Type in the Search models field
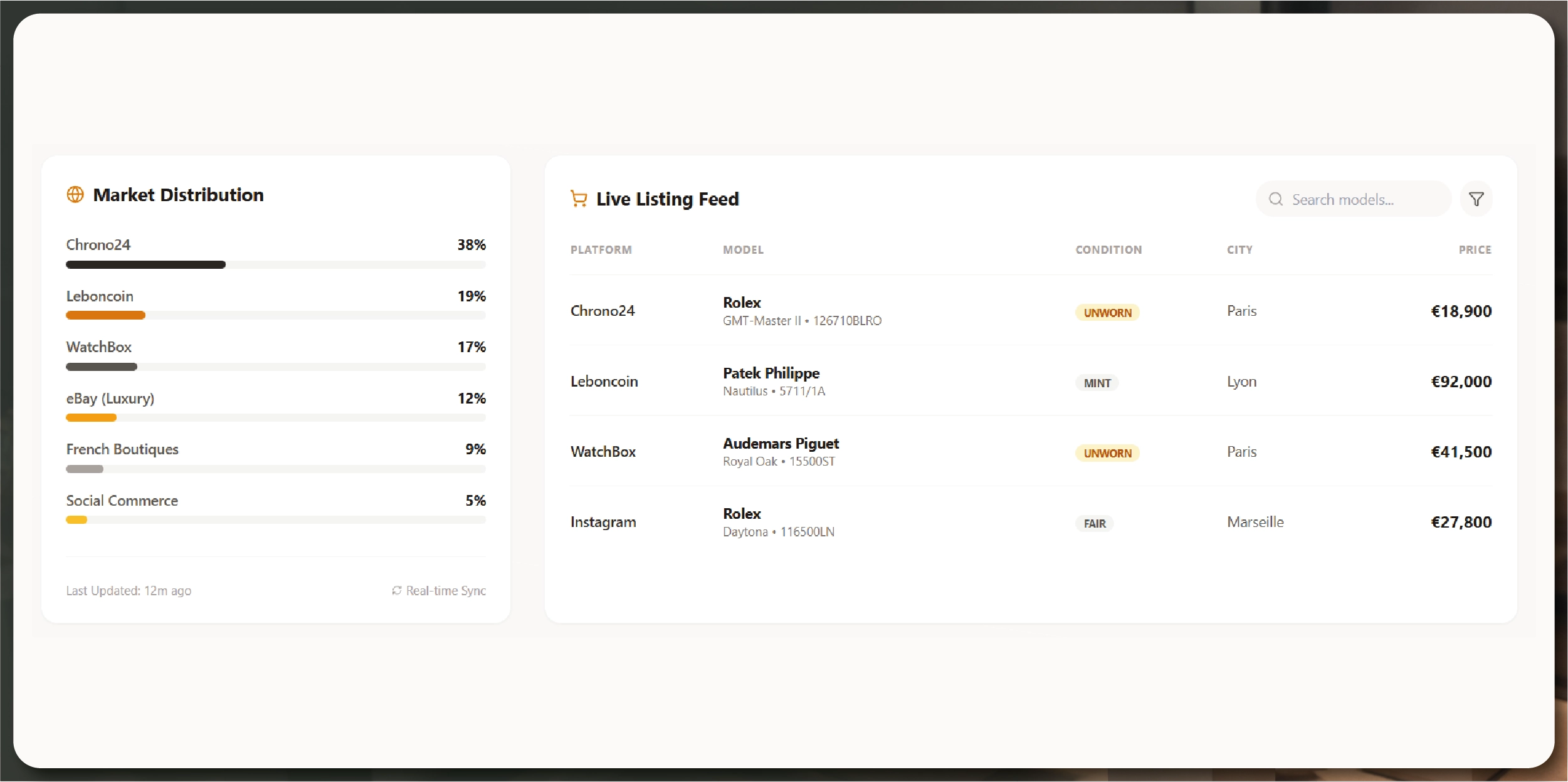1568x782 pixels. click(x=1360, y=199)
